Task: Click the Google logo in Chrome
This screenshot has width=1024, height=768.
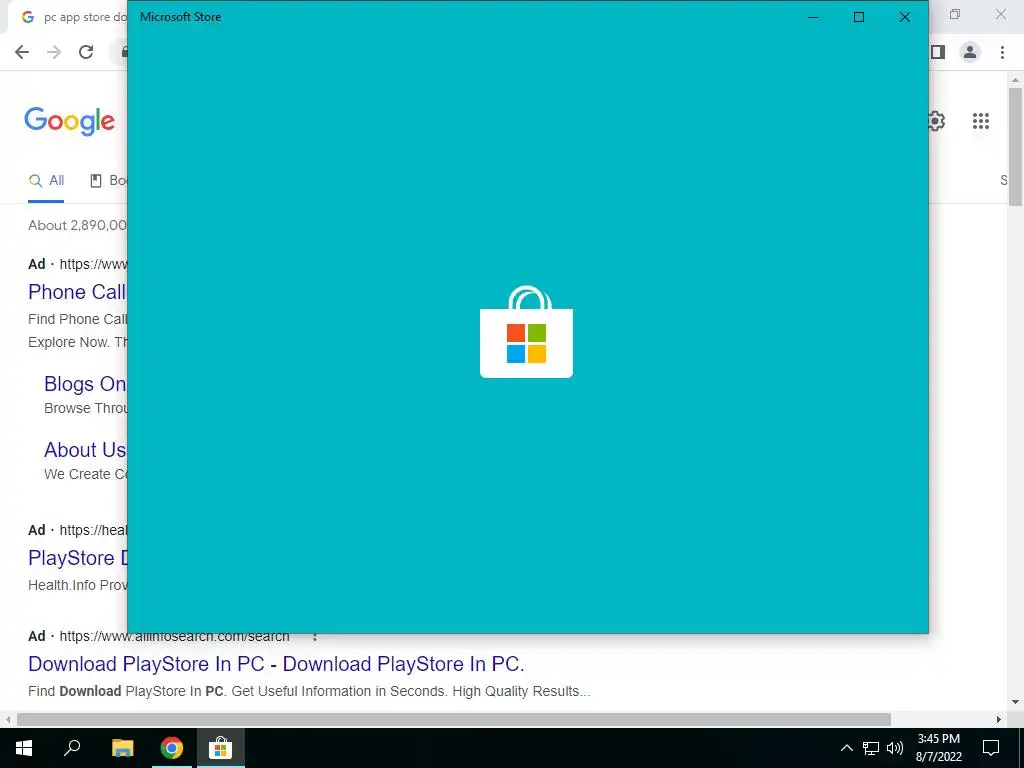Action: (69, 121)
